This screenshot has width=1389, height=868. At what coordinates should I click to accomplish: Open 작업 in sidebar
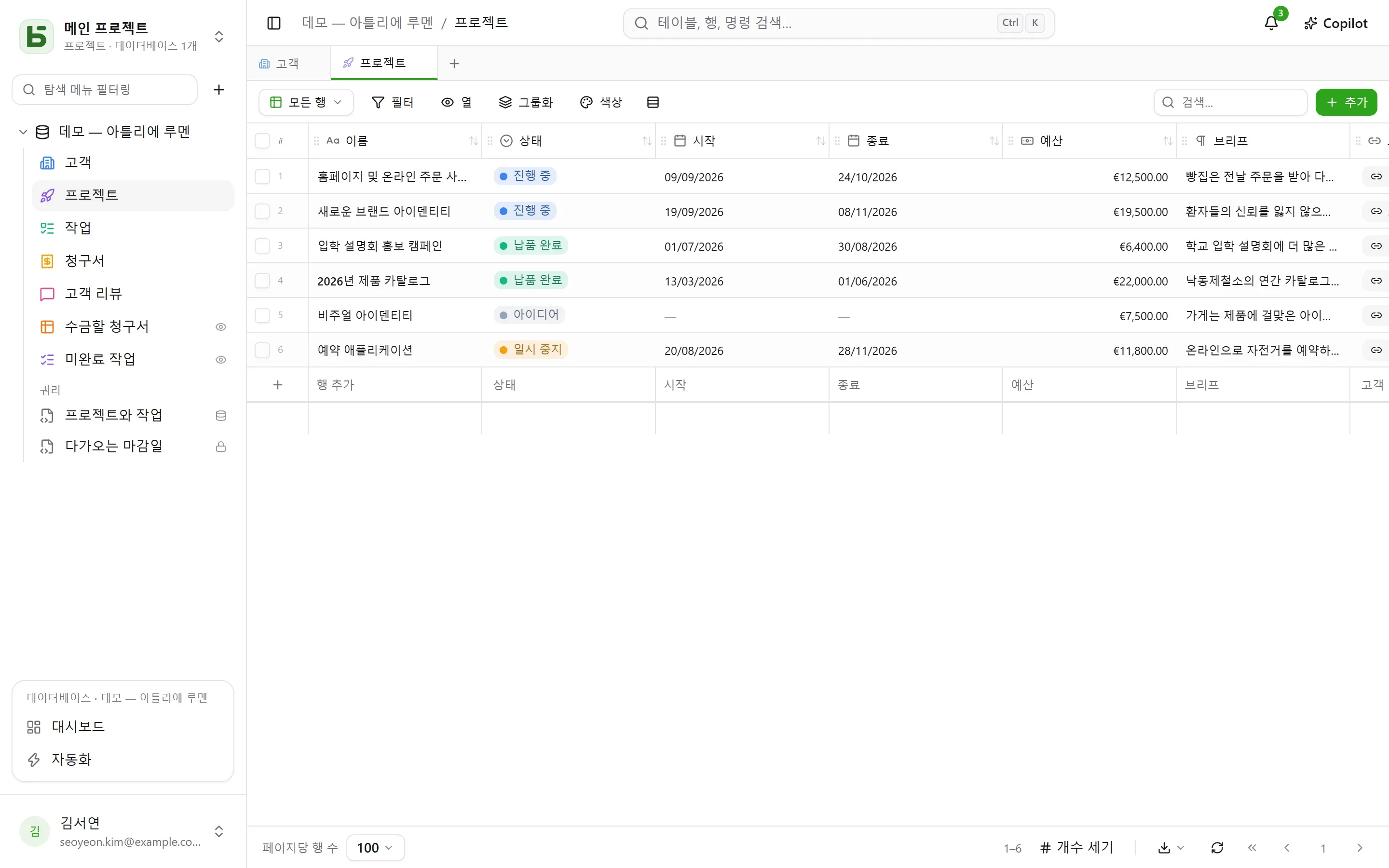click(x=132, y=228)
